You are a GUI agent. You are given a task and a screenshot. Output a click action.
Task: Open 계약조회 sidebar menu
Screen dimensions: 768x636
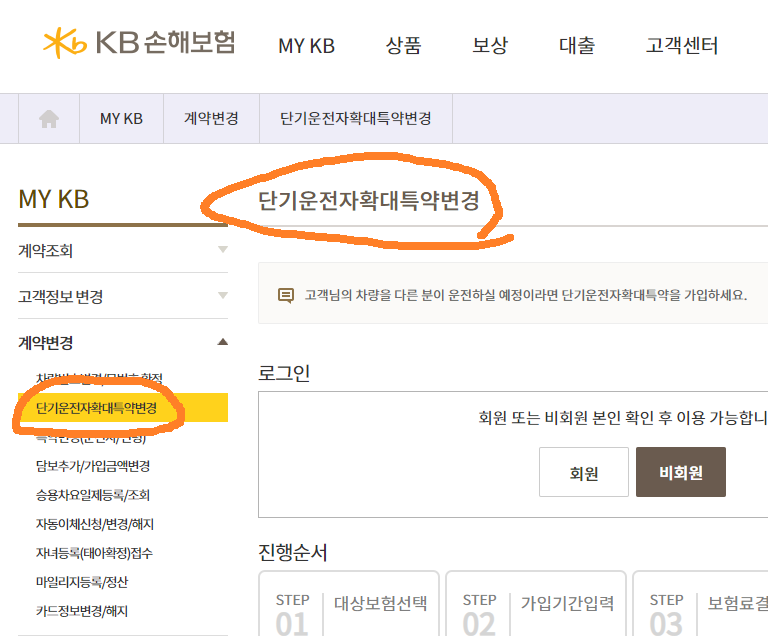click(46, 251)
